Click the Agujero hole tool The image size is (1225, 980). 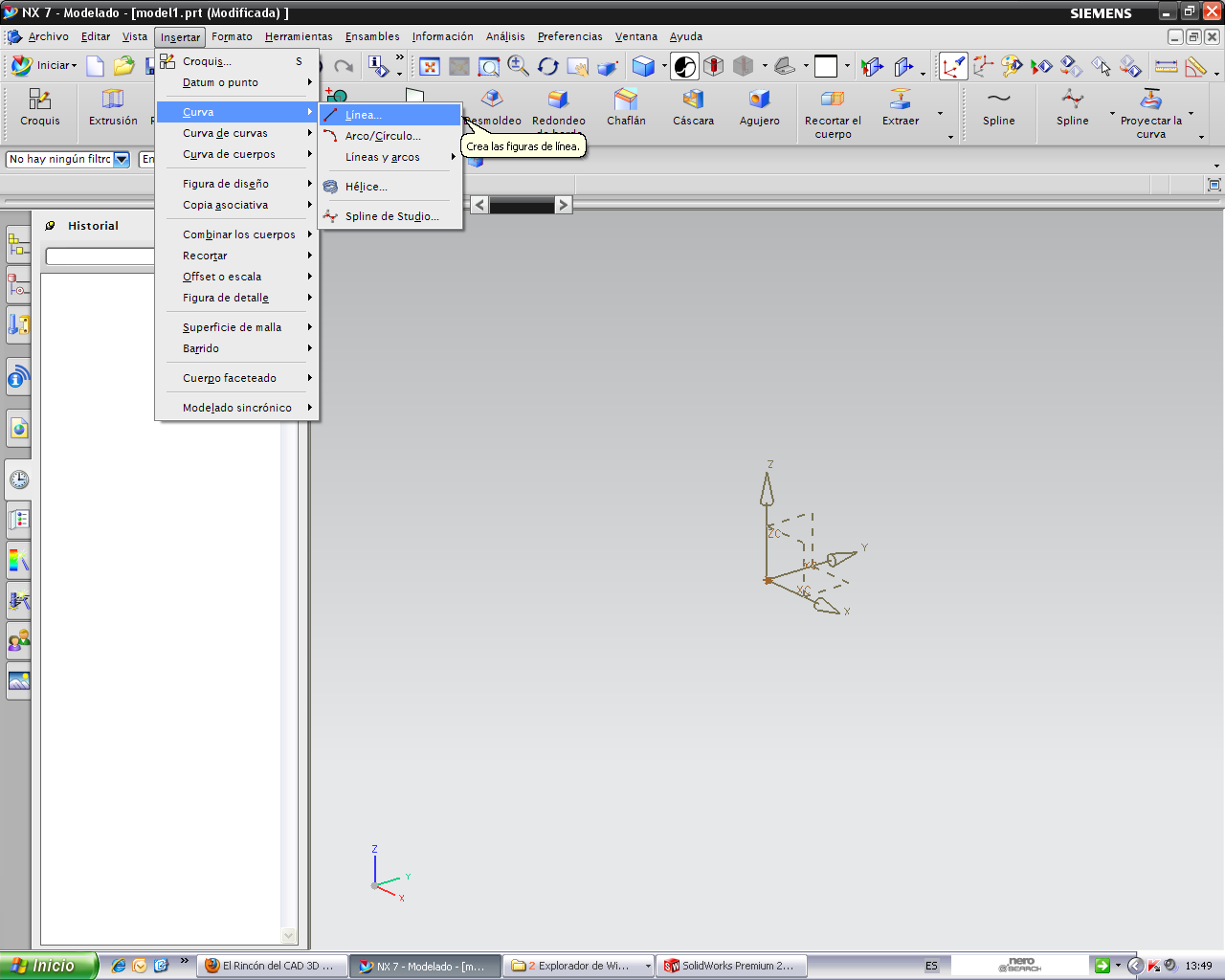[760, 108]
